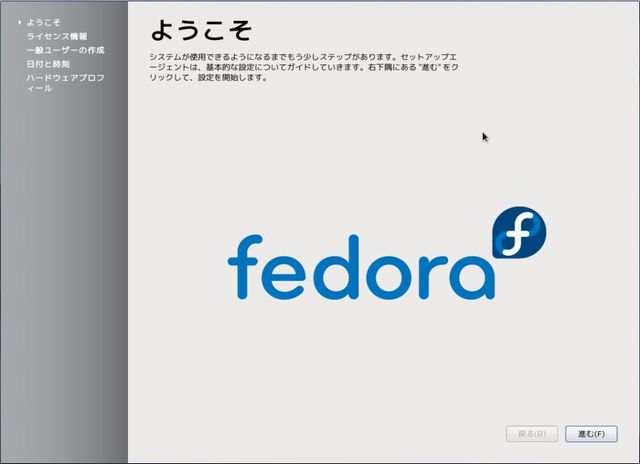Select 一般ユーザーの作成 step in sidebar
This screenshot has height=464, width=640.
(65, 50)
